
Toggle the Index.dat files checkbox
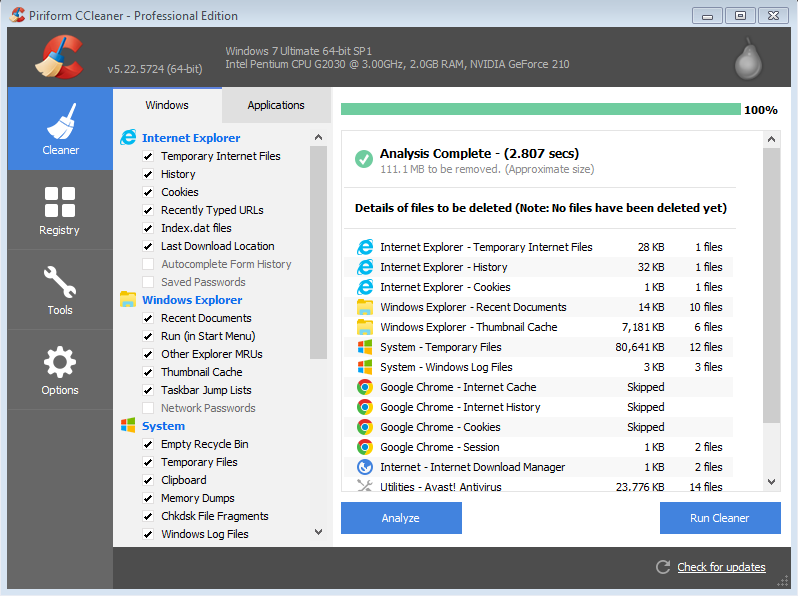click(148, 228)
